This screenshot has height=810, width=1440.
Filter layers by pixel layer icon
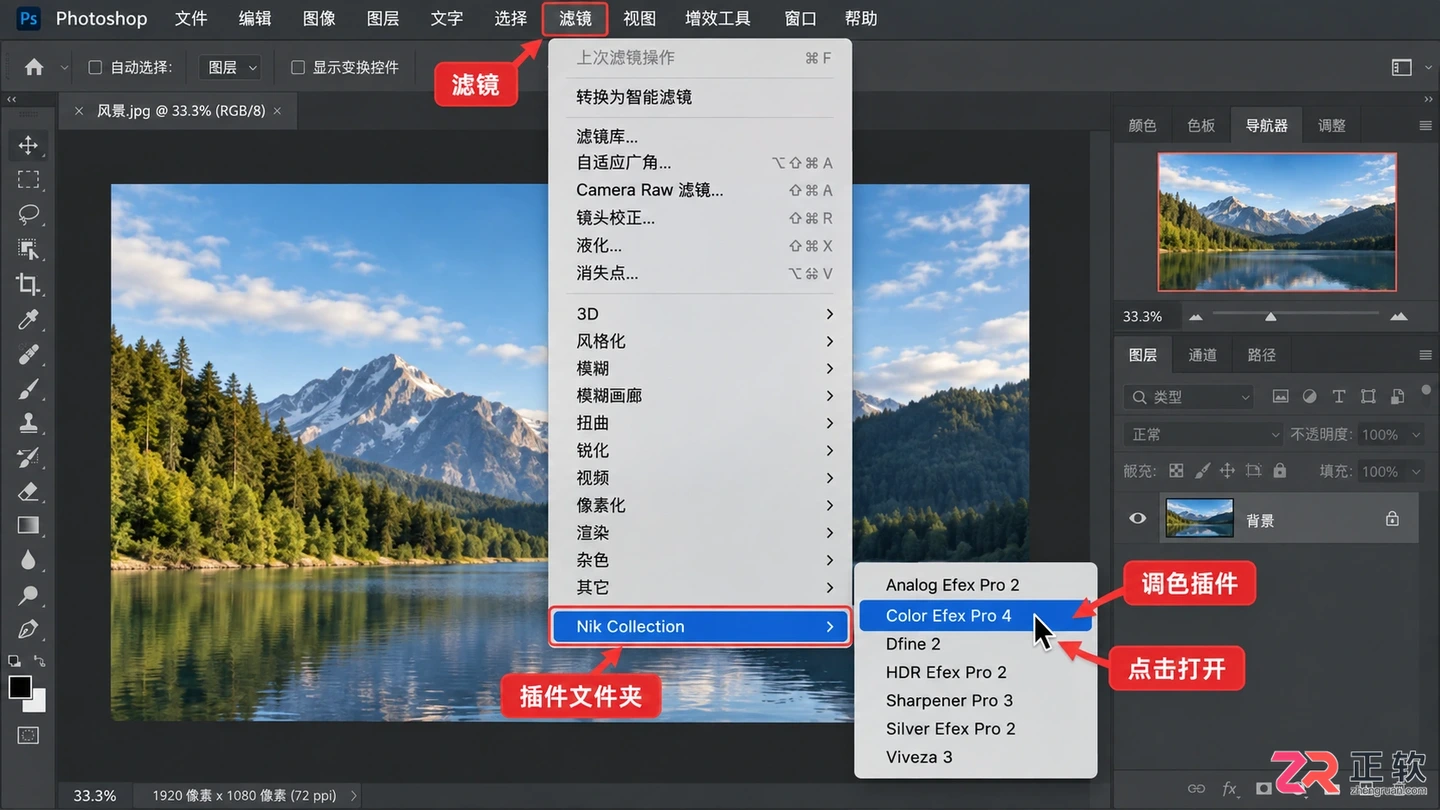1280,397
